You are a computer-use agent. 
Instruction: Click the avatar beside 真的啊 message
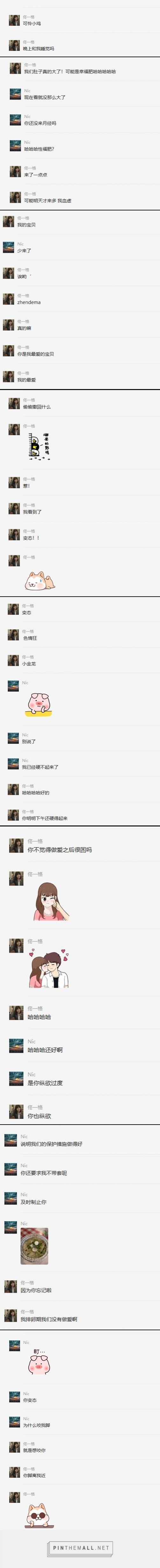[x=9, y=325]
